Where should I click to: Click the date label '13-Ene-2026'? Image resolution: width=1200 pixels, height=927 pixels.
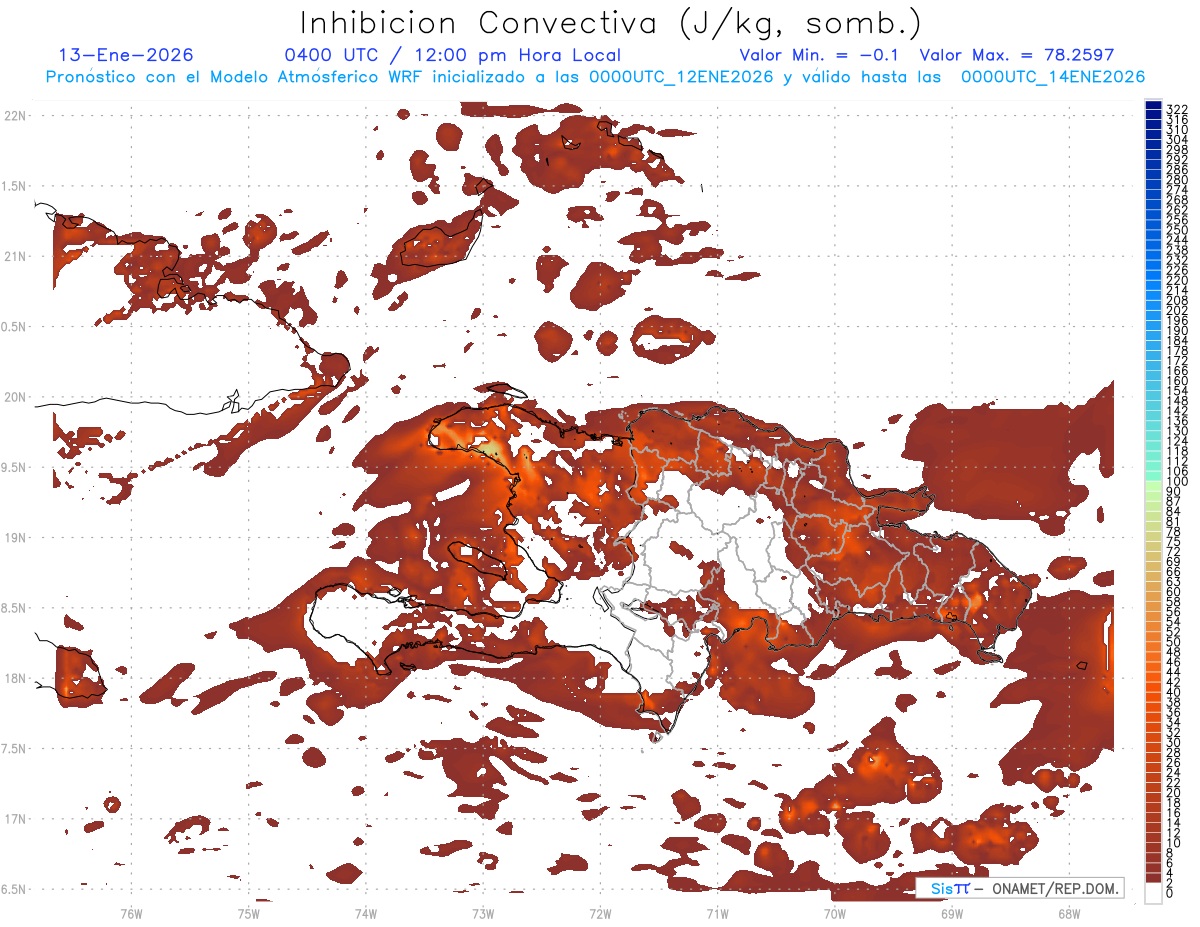[127, 56]
